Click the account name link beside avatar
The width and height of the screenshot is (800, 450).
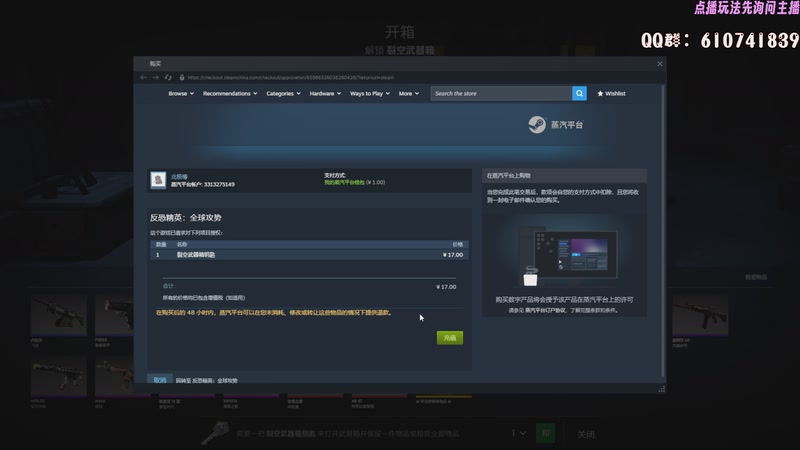tap(179, 177)
